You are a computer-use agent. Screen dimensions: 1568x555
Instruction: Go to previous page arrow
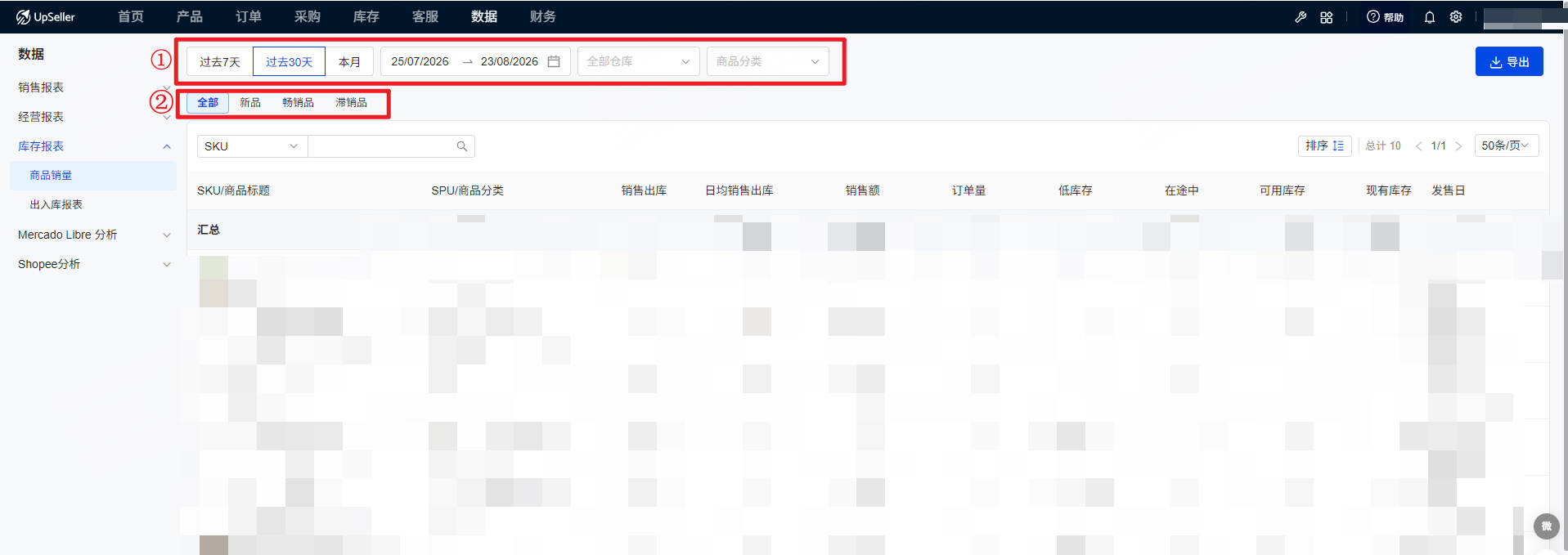[x=1418, y=146]
